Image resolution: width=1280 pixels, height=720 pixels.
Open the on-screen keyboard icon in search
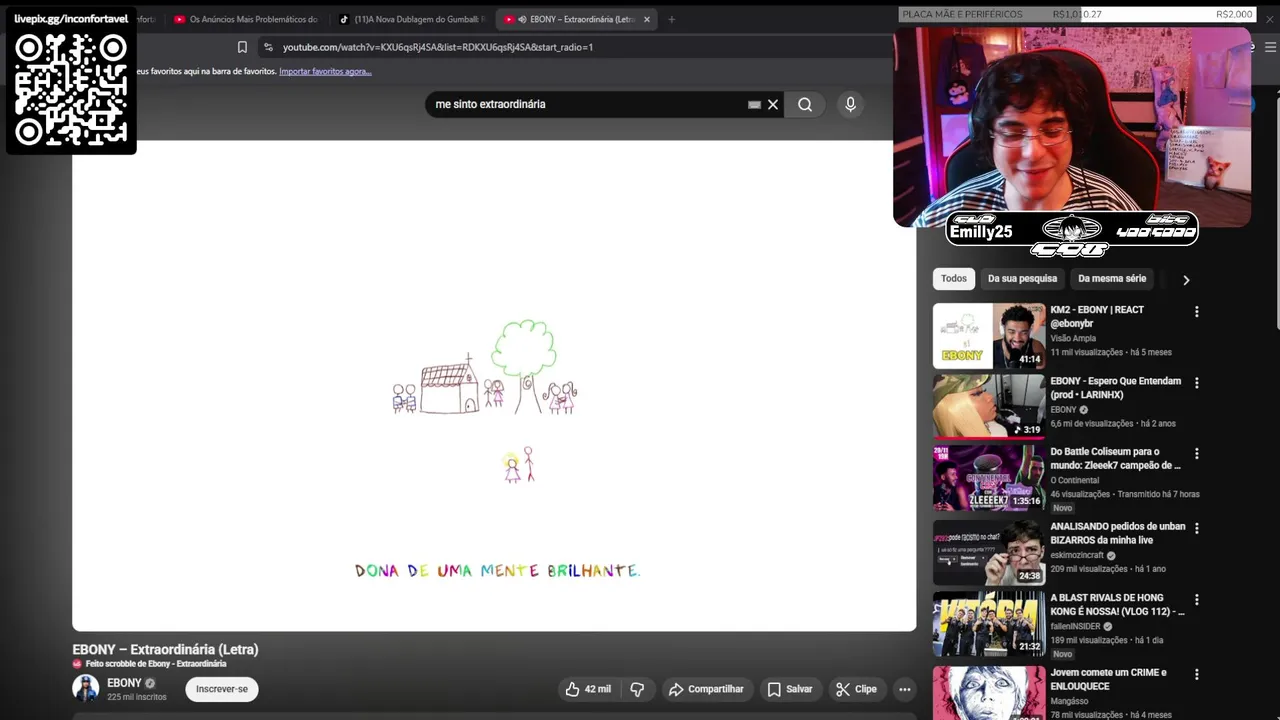click(754, 104)
